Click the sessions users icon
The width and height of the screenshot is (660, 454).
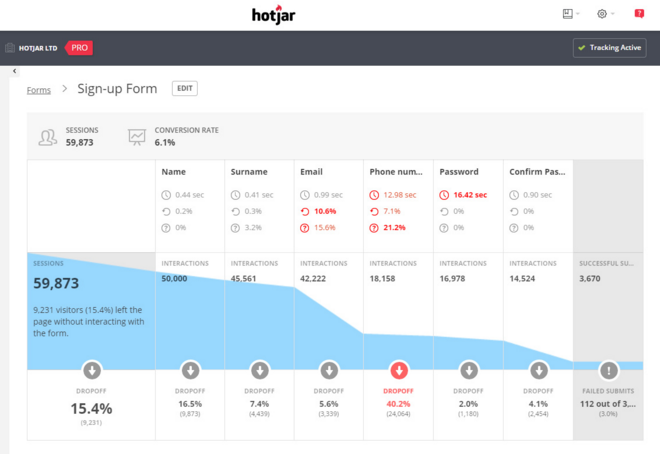pyautogui.click(x=48, y=137)
